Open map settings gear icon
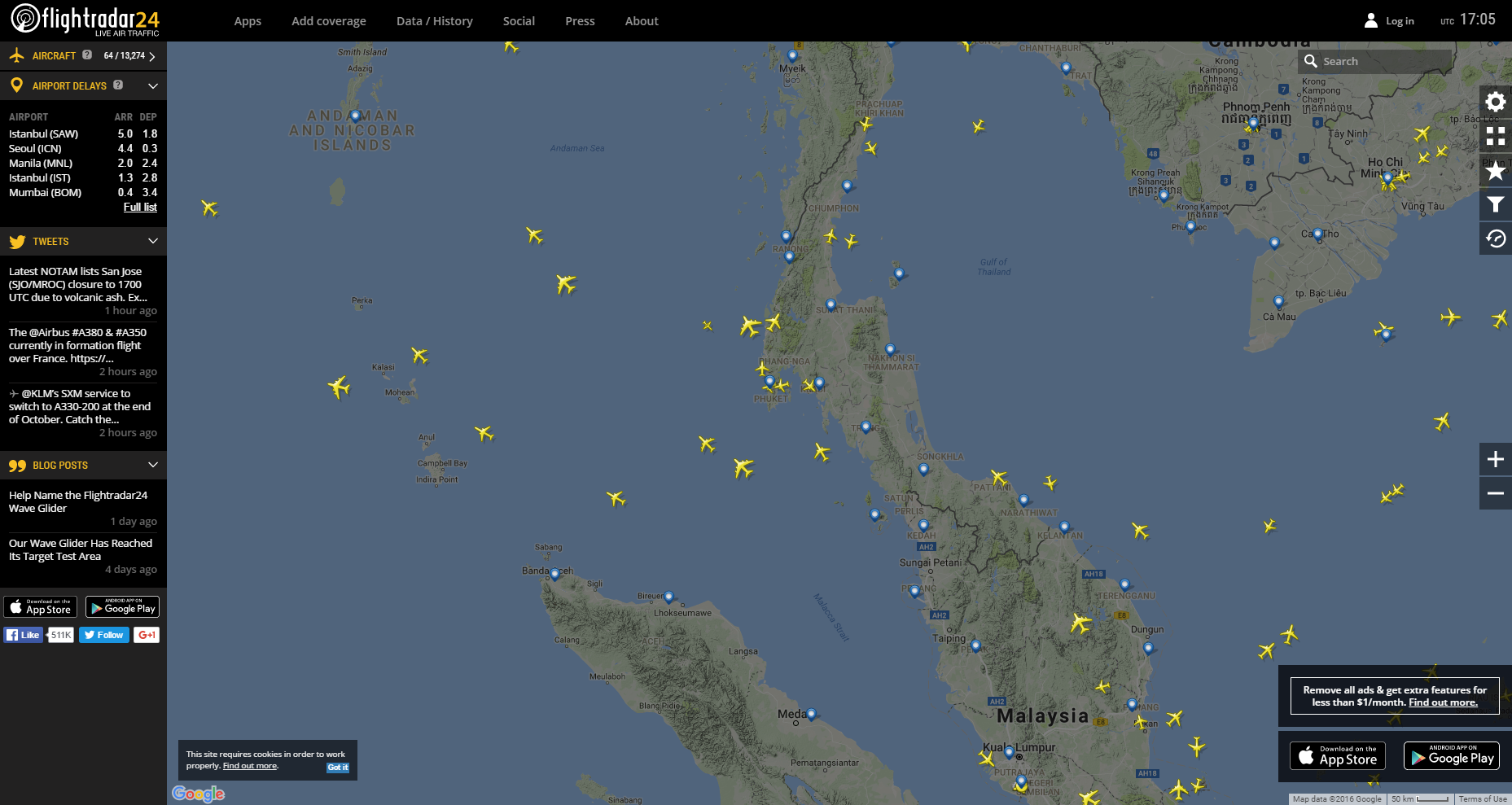 [1496, 102]
